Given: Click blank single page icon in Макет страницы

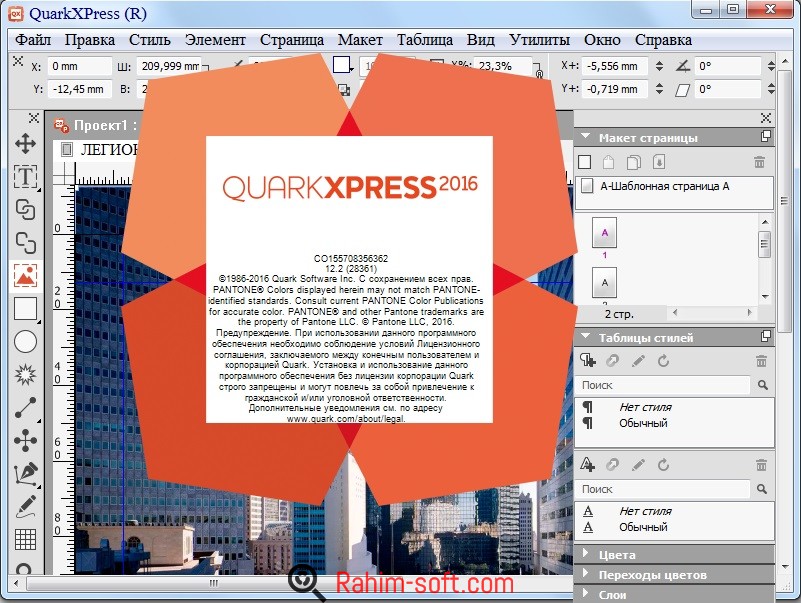Looking at the screenshot, I should click(x=585, y=163).
